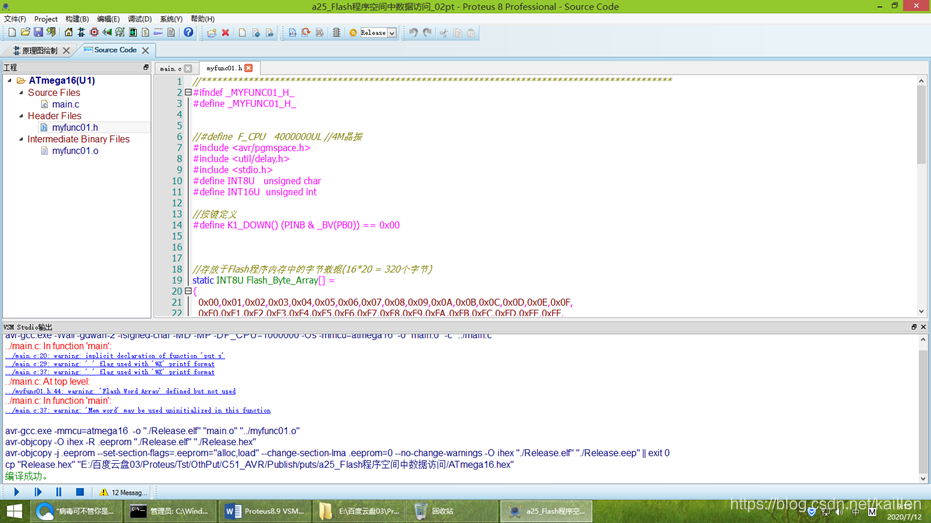Select main.c in the project tree

[65, 104]
